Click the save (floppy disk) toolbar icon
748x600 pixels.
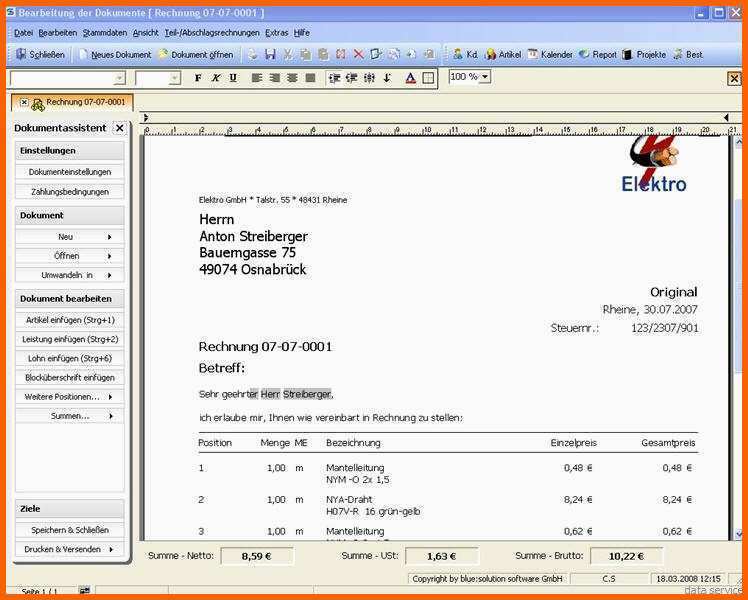pos(270,54)
